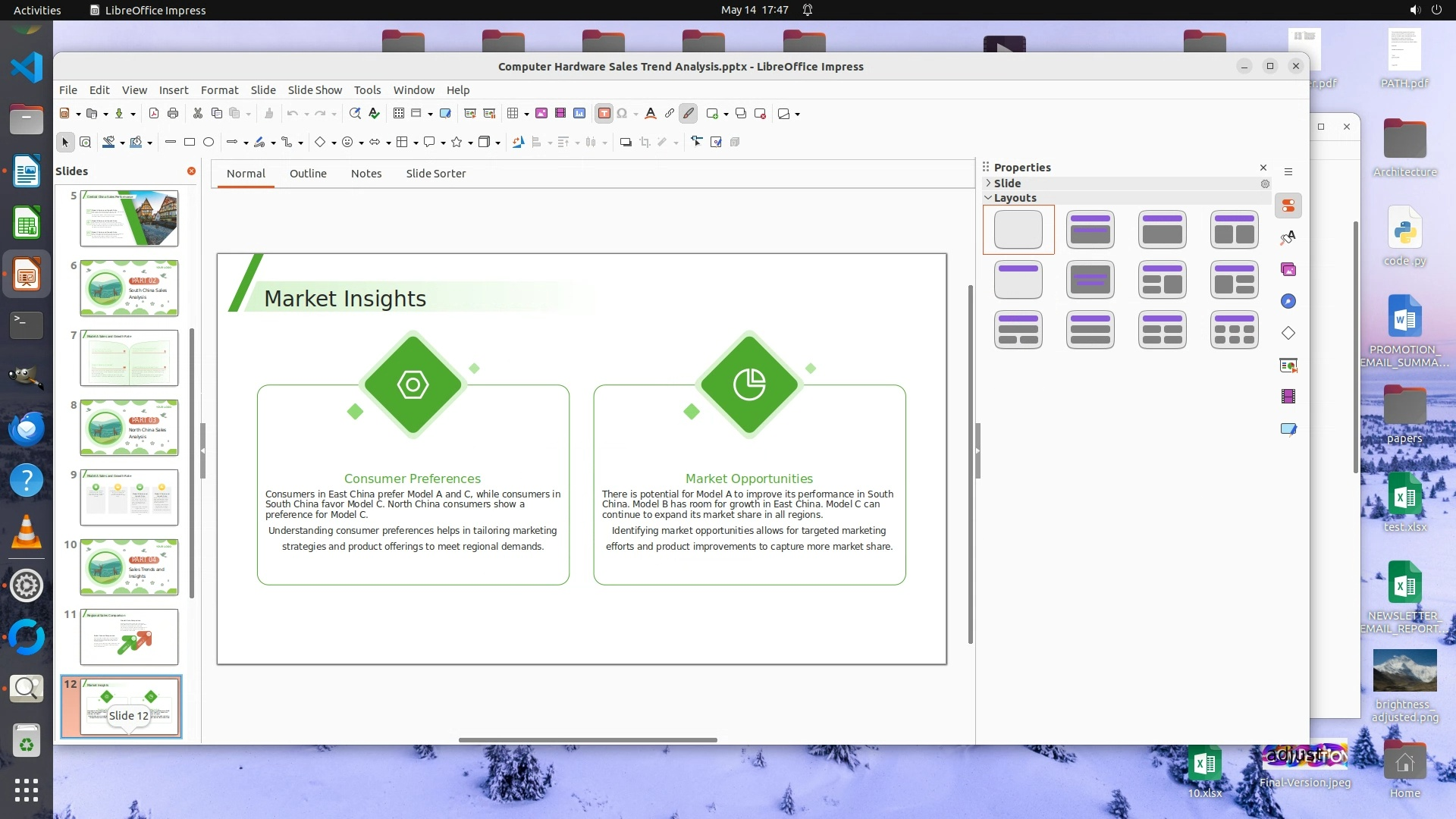Toggle Show Draw Functions button
This screenshot has height=819, width=1456.
click(x=689, y=114)
